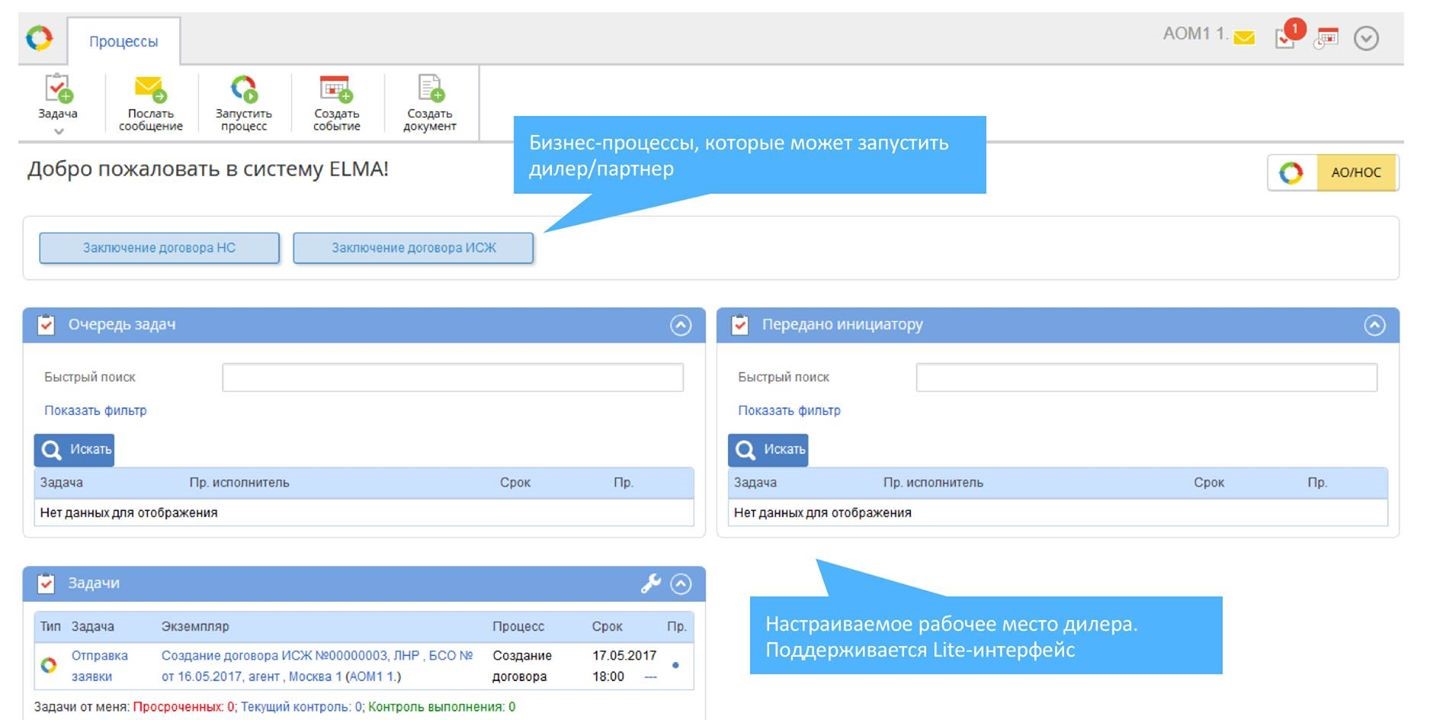Viewport: 1430px width, 720px height.
Task: Collapse the Задачи panel
Action: (x=681, y=584)
